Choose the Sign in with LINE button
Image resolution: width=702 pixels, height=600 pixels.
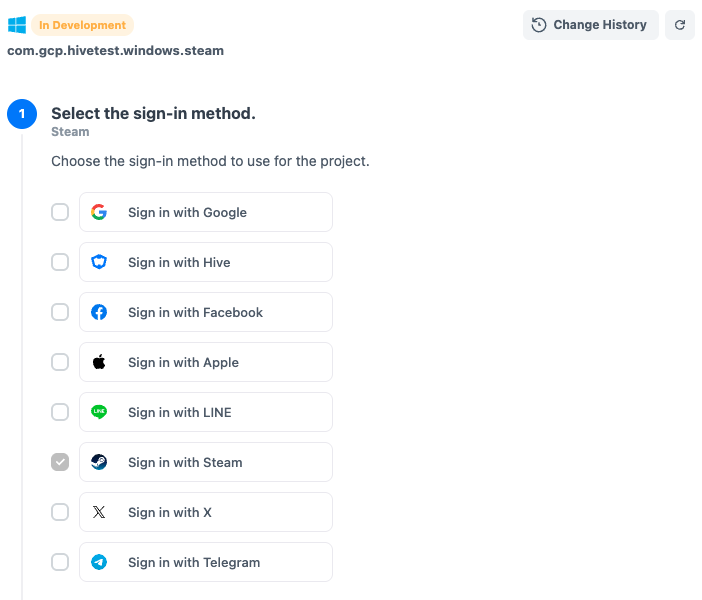point(206,412)
